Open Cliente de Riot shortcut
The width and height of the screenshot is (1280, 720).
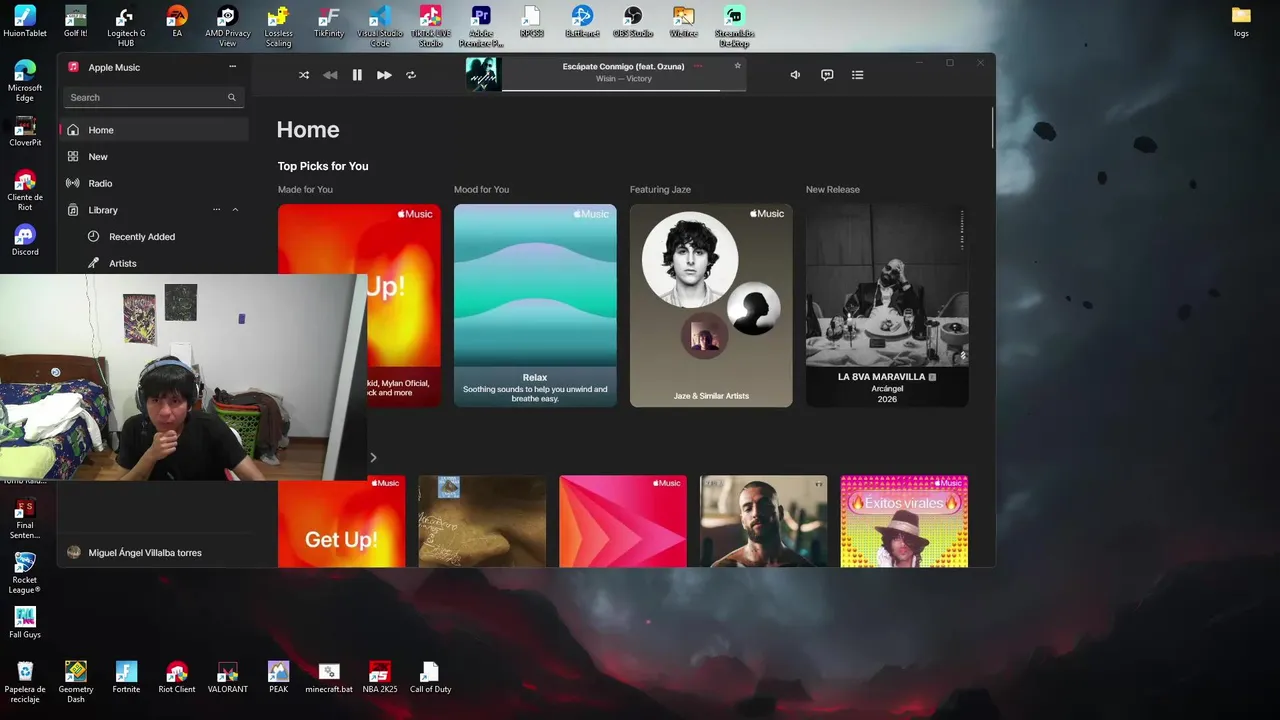(x=25, y=190)
